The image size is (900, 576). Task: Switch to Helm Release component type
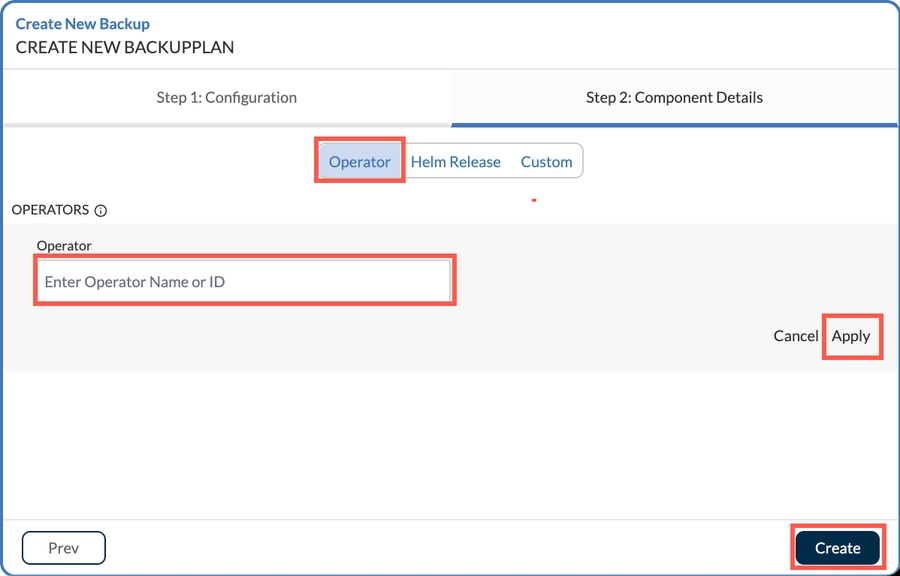click(455, 162)
